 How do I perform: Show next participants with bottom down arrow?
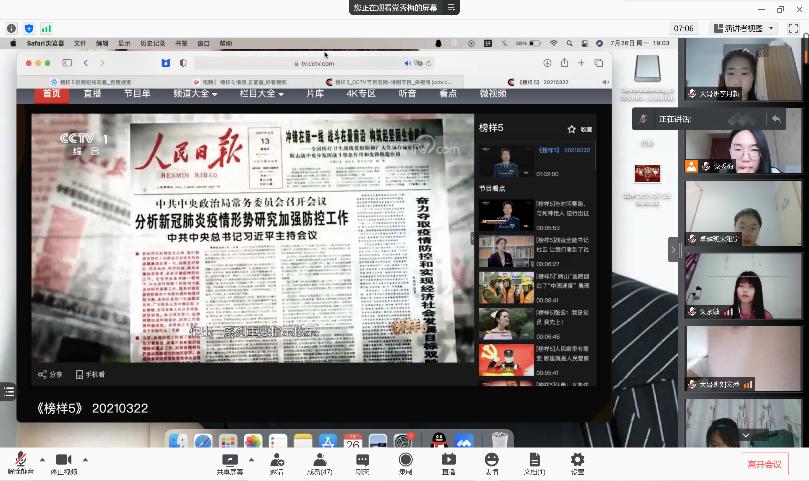[746, 436]
